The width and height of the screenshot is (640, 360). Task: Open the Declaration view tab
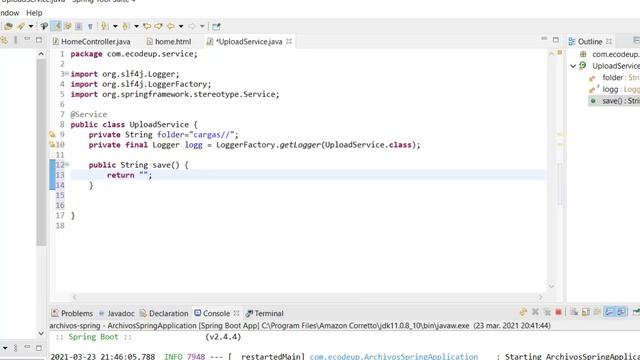click(x=164, y=313)
